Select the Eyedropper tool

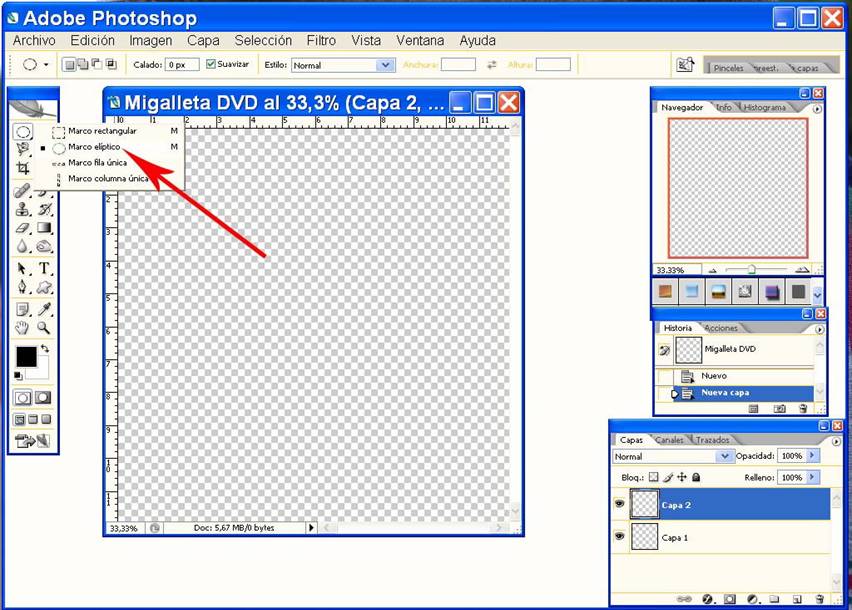(x=45, y=308)
